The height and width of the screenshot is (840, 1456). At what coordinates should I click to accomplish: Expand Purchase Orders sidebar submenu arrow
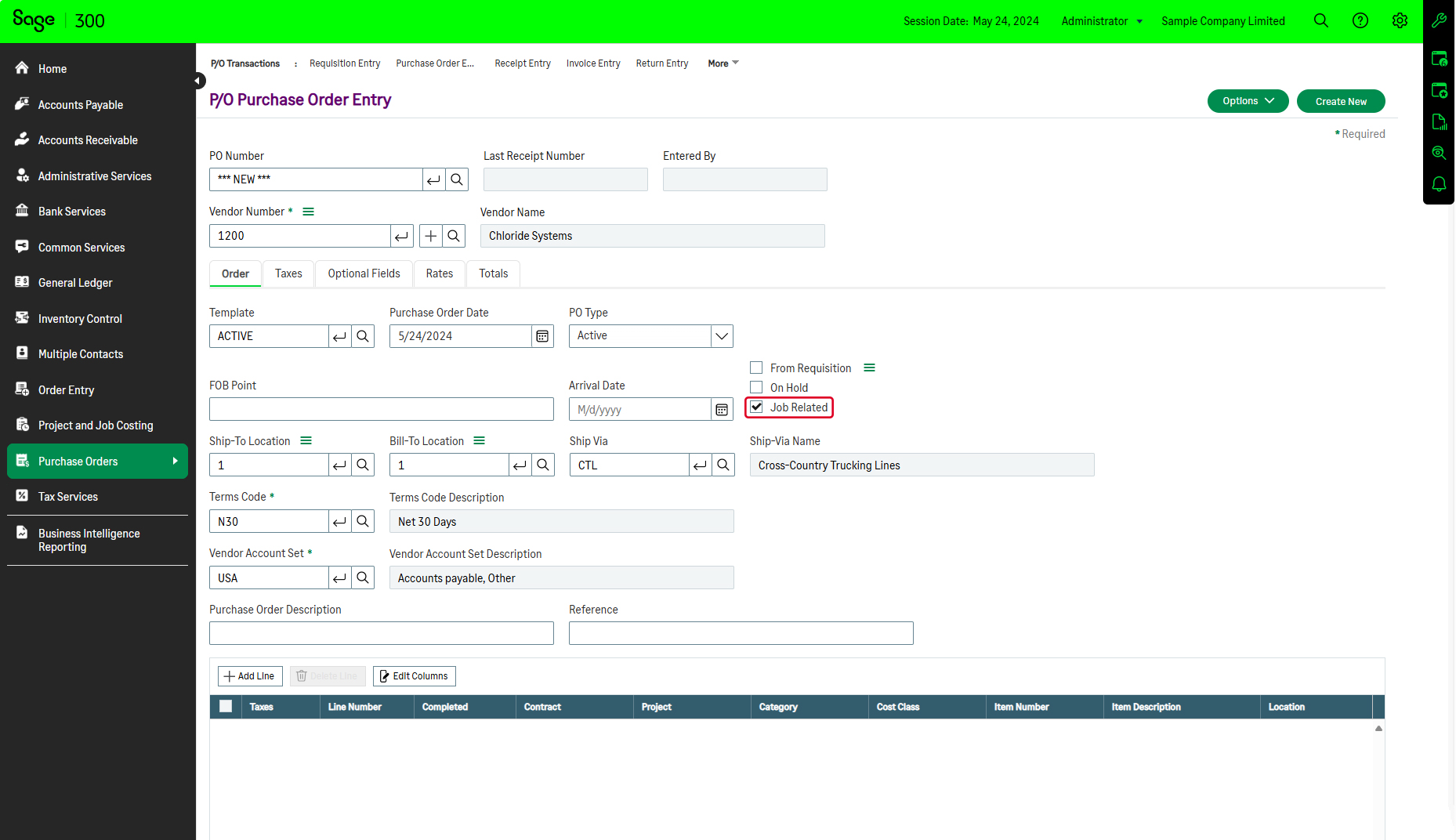[x=176, y=461]
